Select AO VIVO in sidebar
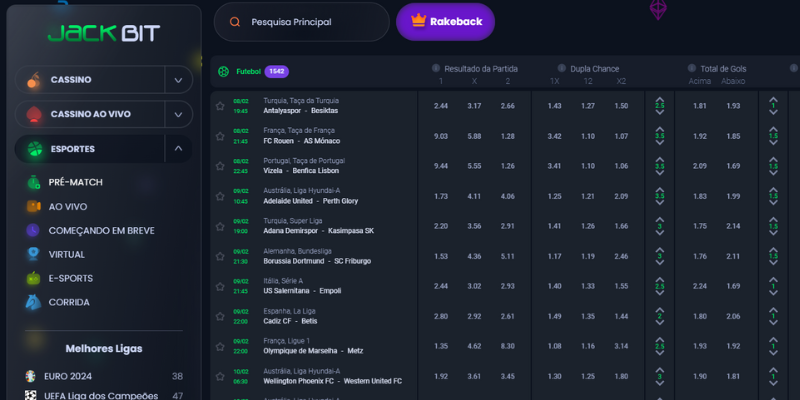The image size is (800, 400). [x=68, y=207]
